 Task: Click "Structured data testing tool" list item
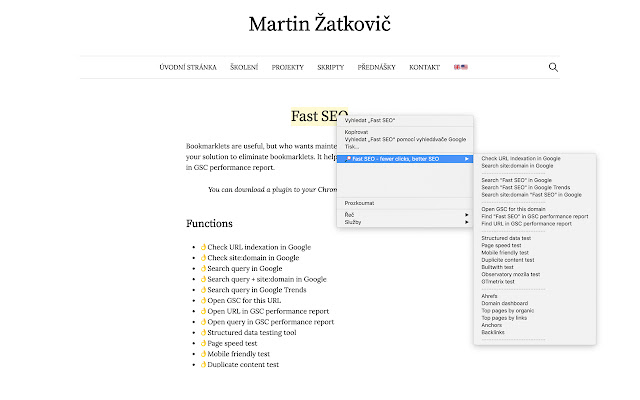[252, 333]
